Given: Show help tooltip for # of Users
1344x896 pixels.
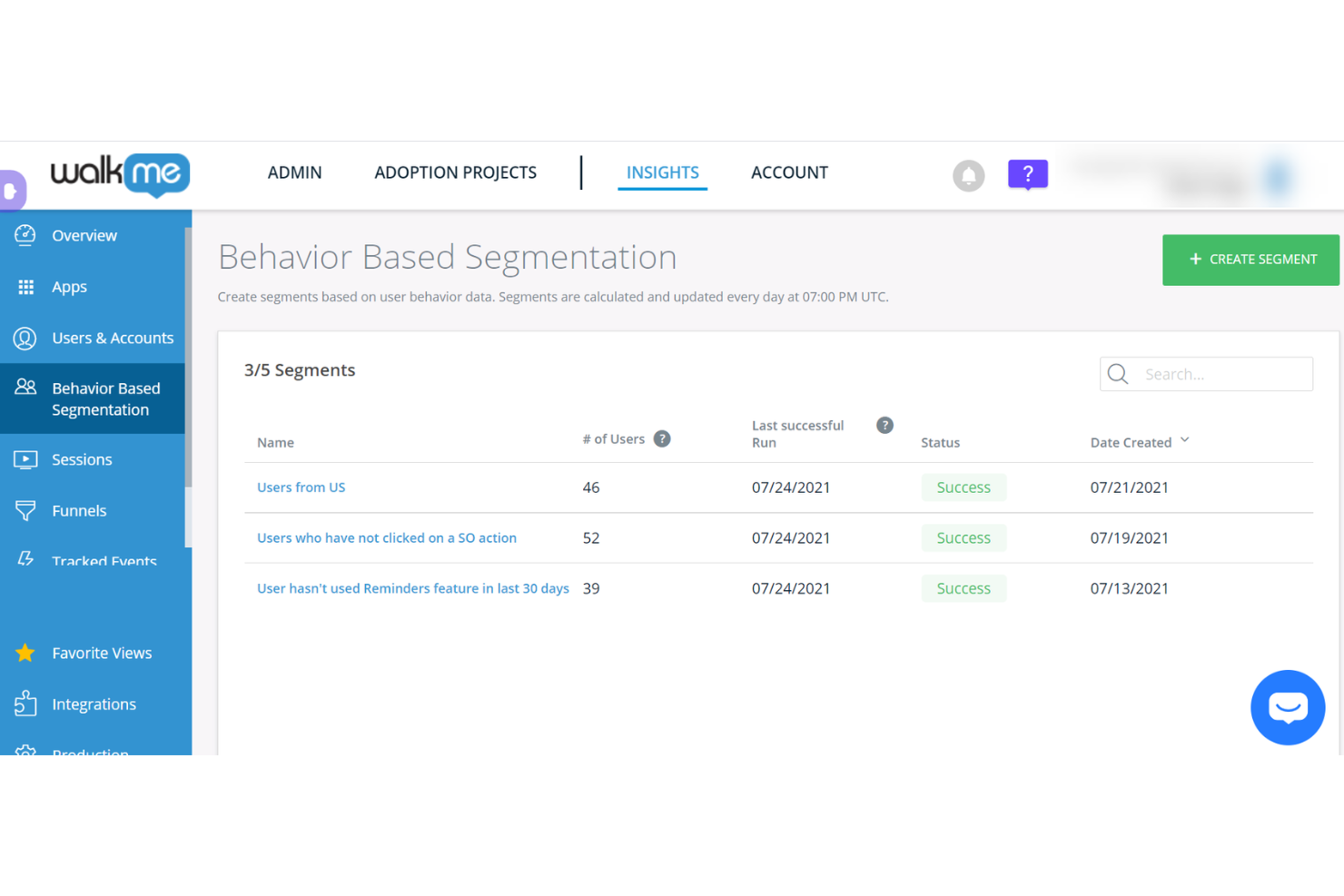Looking at the screenshot, I should [662, 439].
